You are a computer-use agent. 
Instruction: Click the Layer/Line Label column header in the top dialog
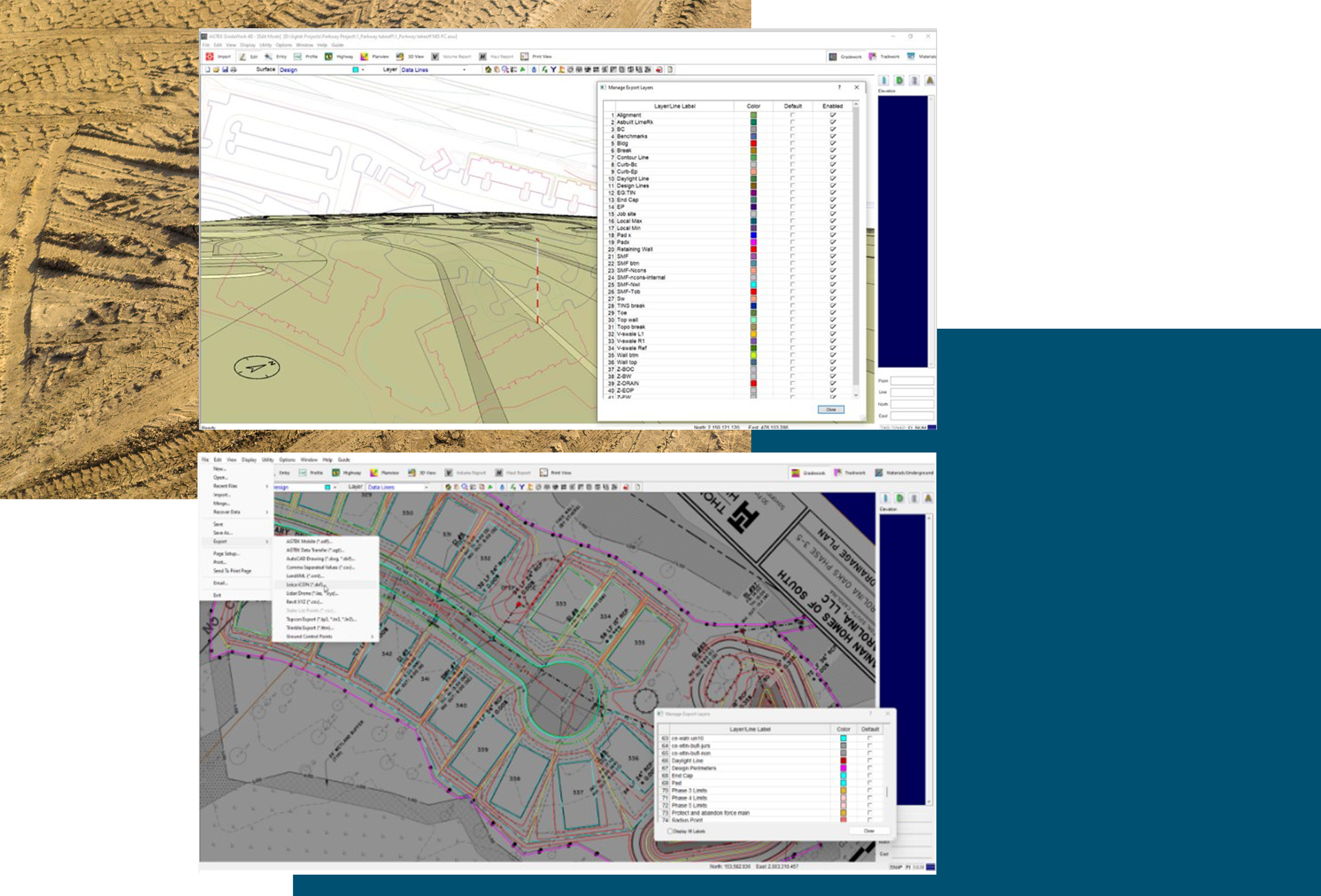tap(674, 106)
